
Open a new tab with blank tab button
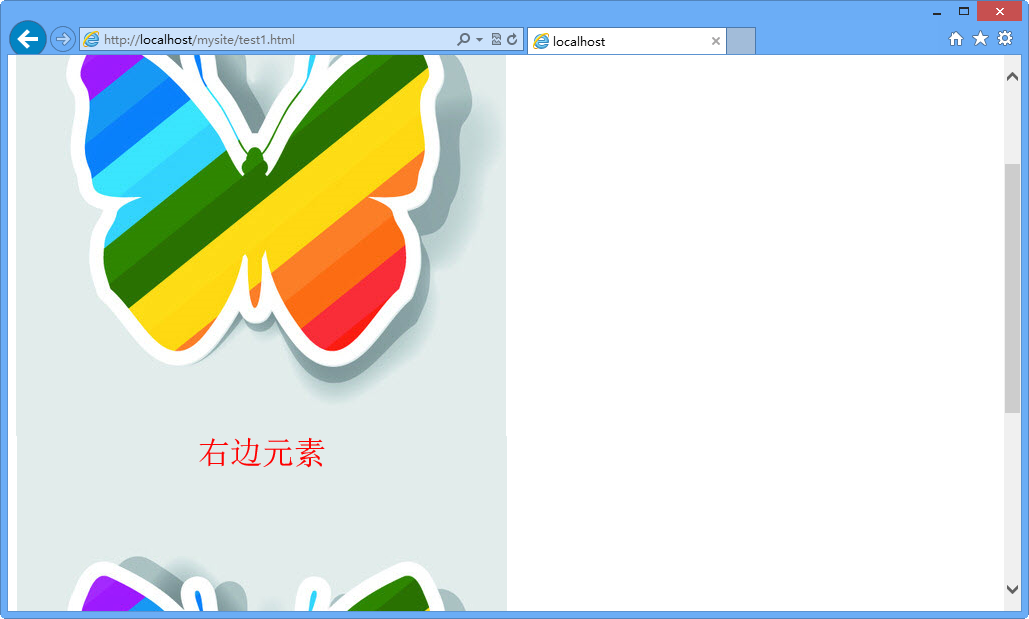click(740, 41)
